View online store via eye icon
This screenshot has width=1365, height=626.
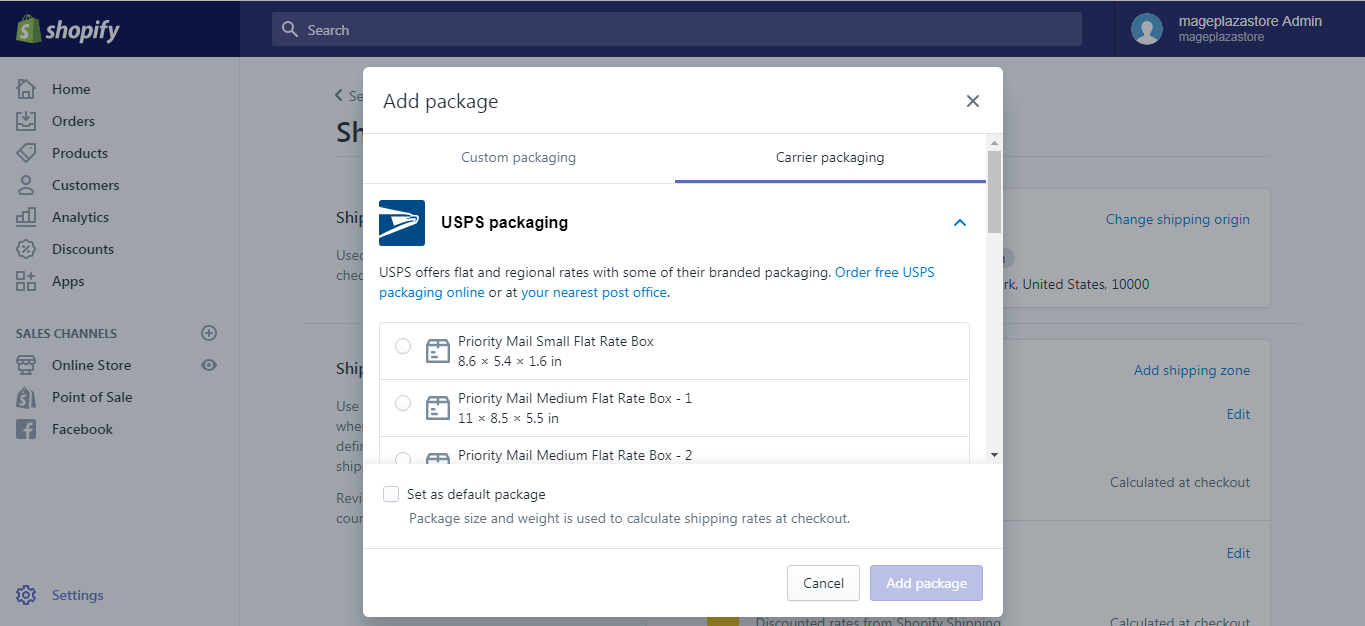tap(209, 365)
